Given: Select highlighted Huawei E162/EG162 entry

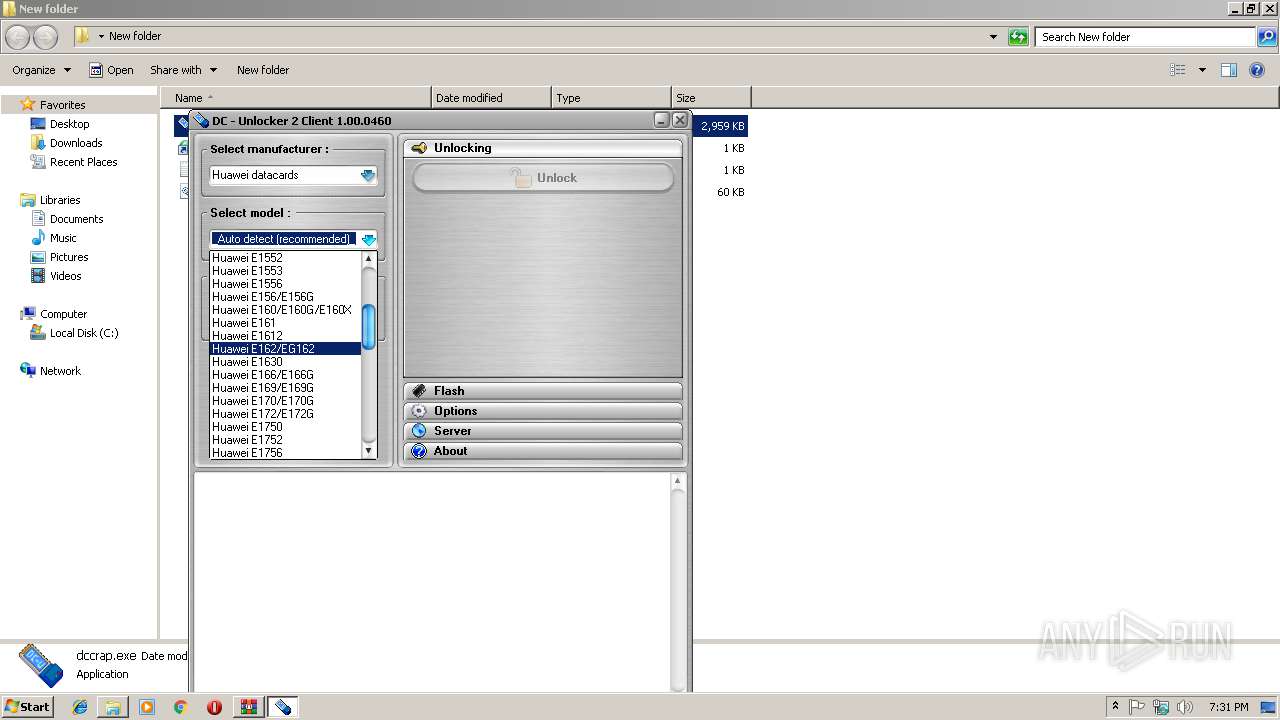Looking at the screenshot, I should pyautogui.click(x=285, y=349).
